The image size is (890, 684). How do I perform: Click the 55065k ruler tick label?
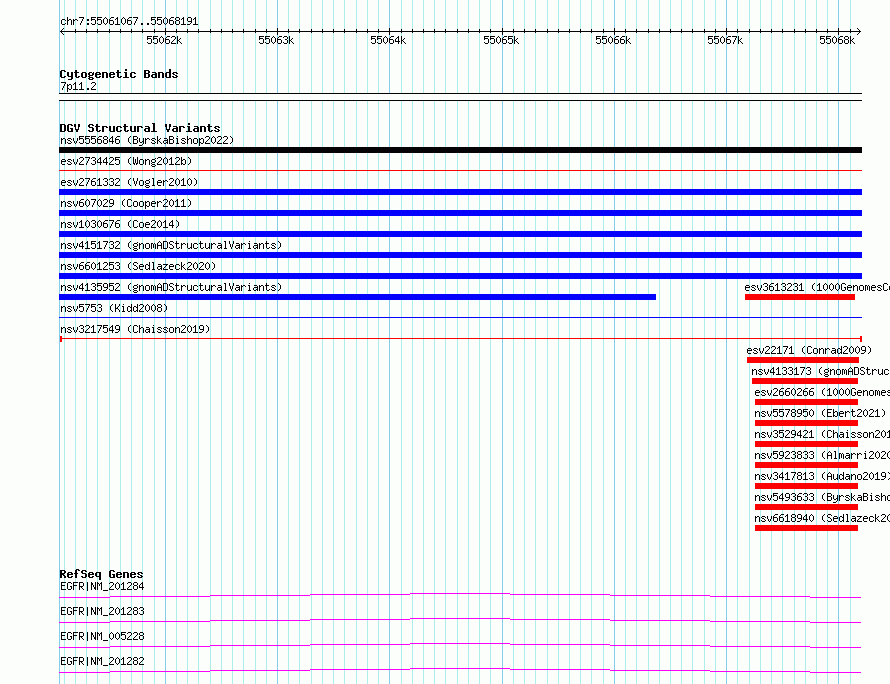[x=501, y=40]
